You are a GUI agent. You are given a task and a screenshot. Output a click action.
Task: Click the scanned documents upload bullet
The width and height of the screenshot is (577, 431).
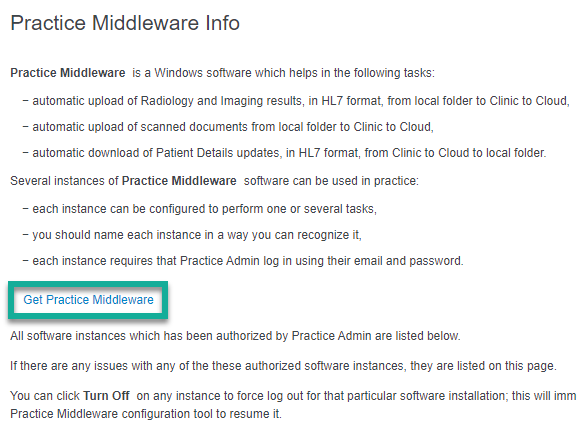coord(228,127)
